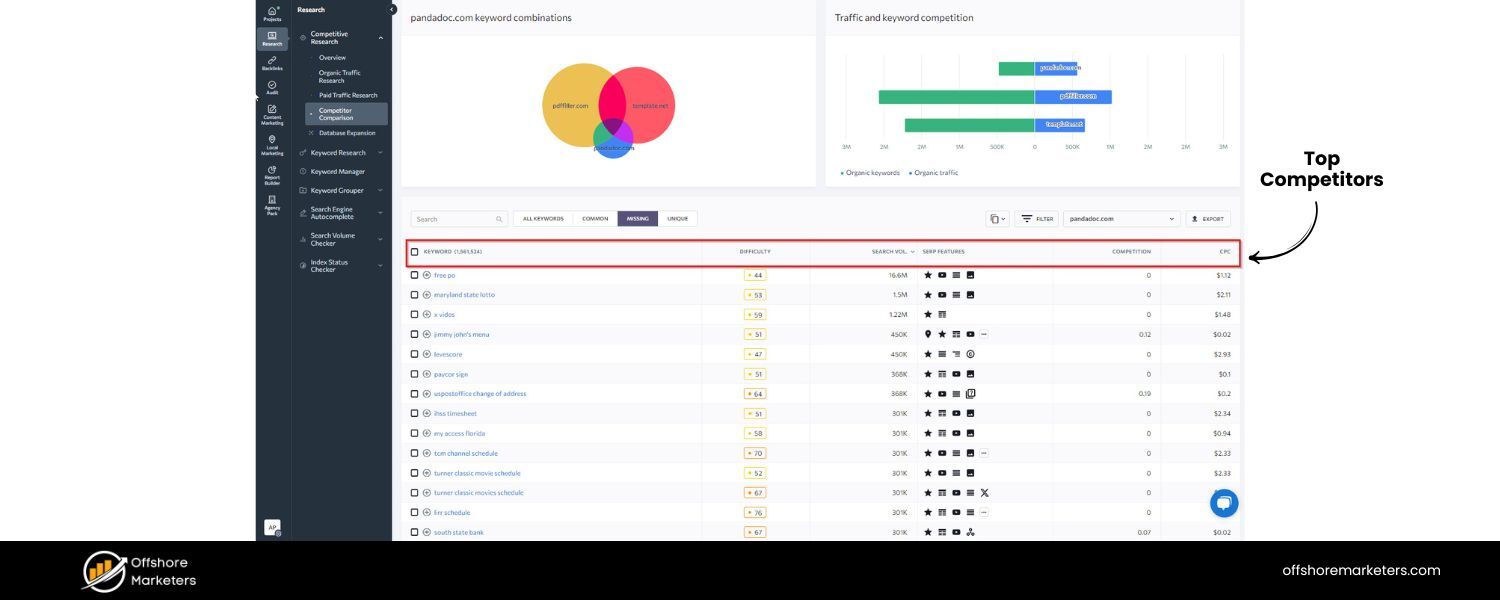Viewport: 1500px width, 600px height.
Task: Check the 'free po' keyword row
Action: (x=414, y=275)
